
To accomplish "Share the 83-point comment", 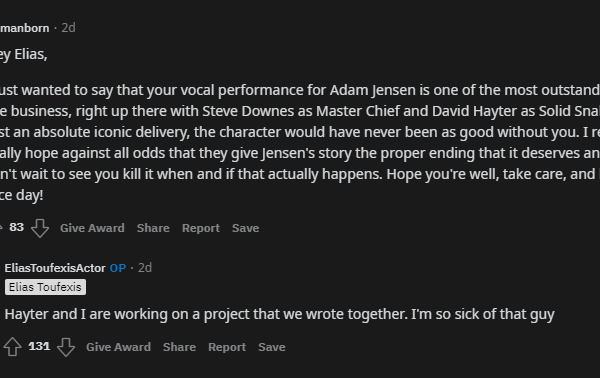I will 153,228.
